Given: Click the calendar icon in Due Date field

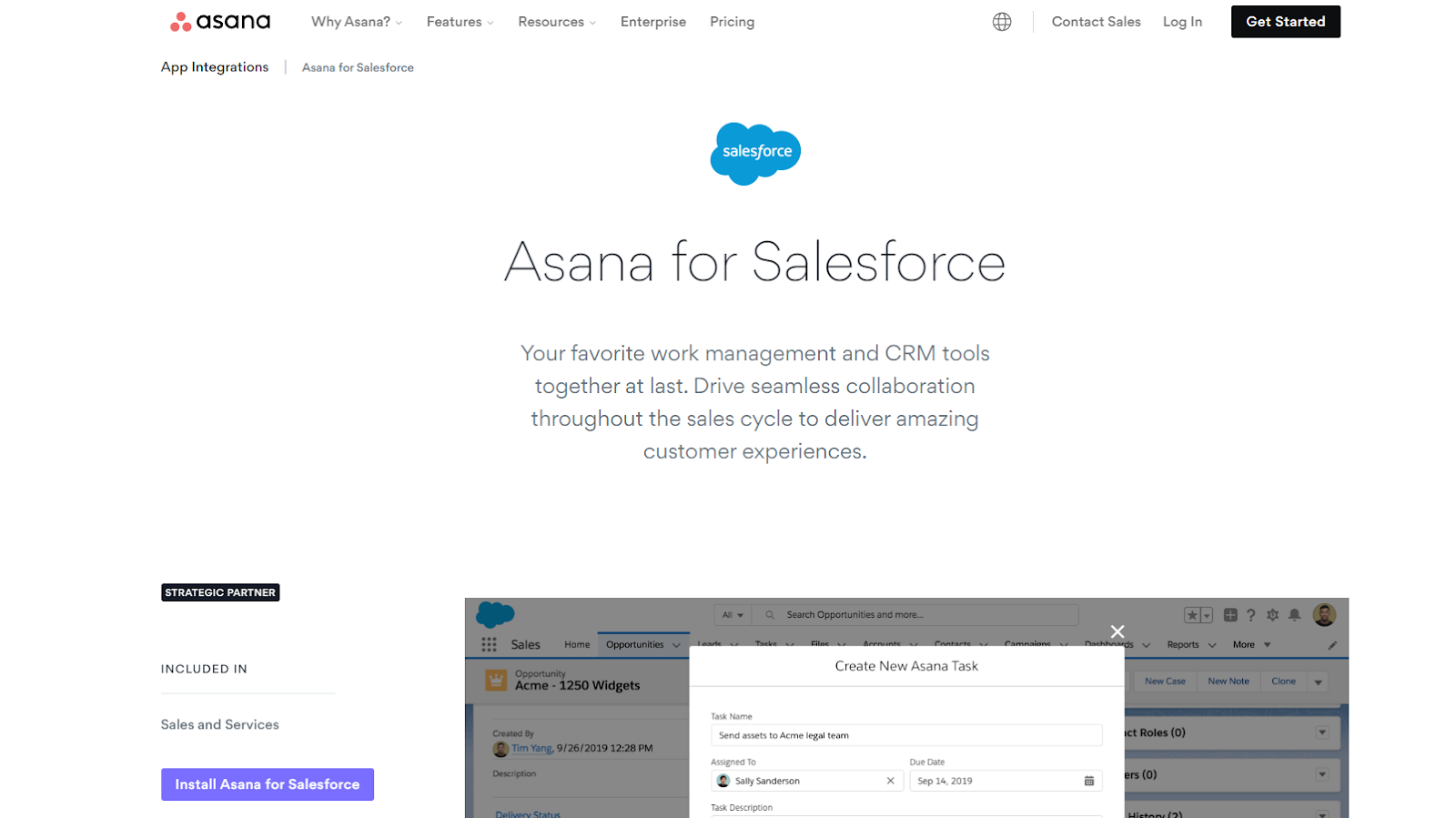Looking at the screenshot, I should click(x=1089, y=781).
